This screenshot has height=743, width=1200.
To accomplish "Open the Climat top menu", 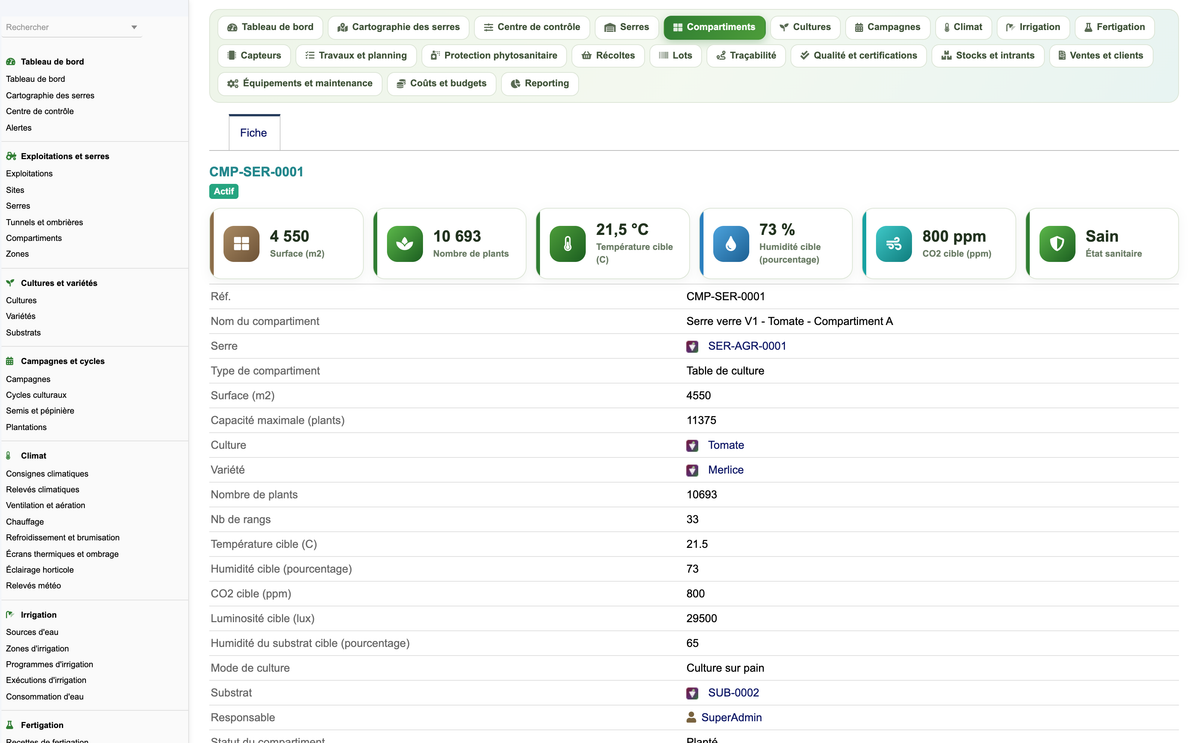I will (963, 27).
